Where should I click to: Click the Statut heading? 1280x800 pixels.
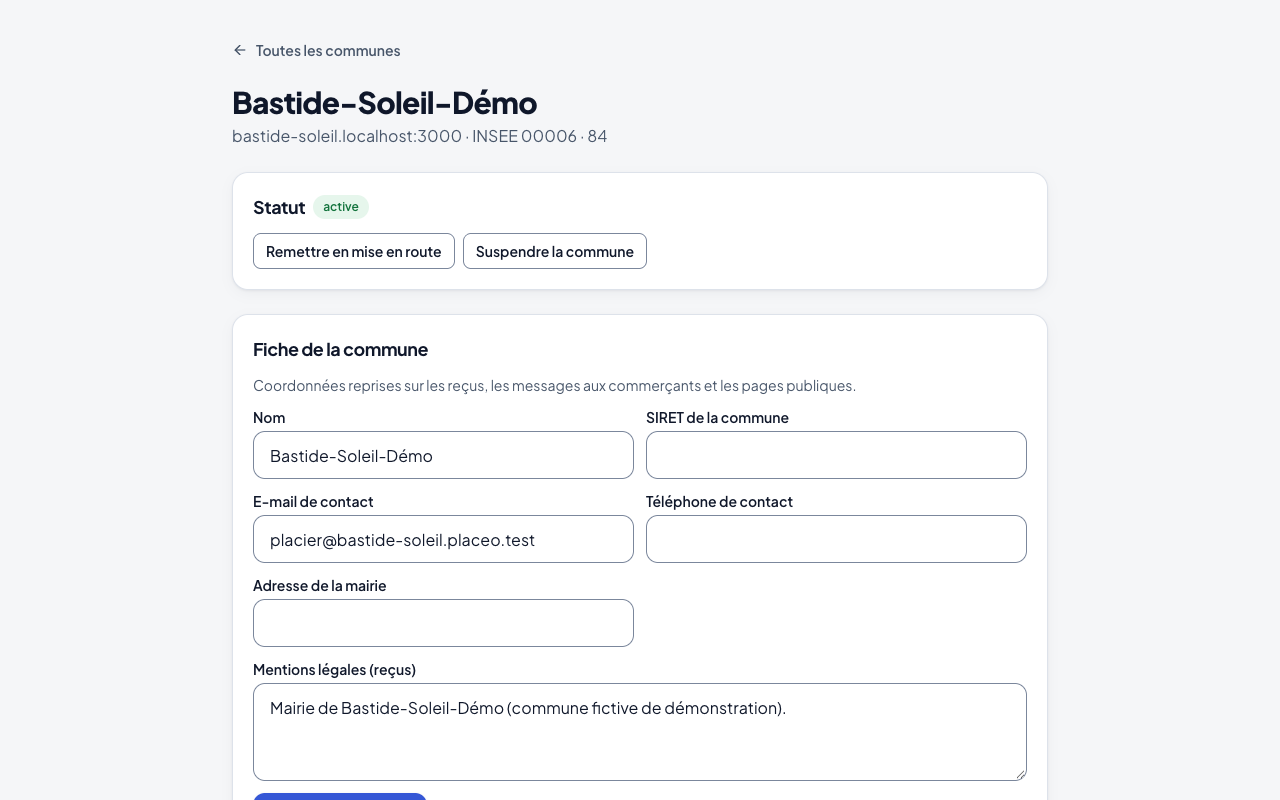(279, 207)
